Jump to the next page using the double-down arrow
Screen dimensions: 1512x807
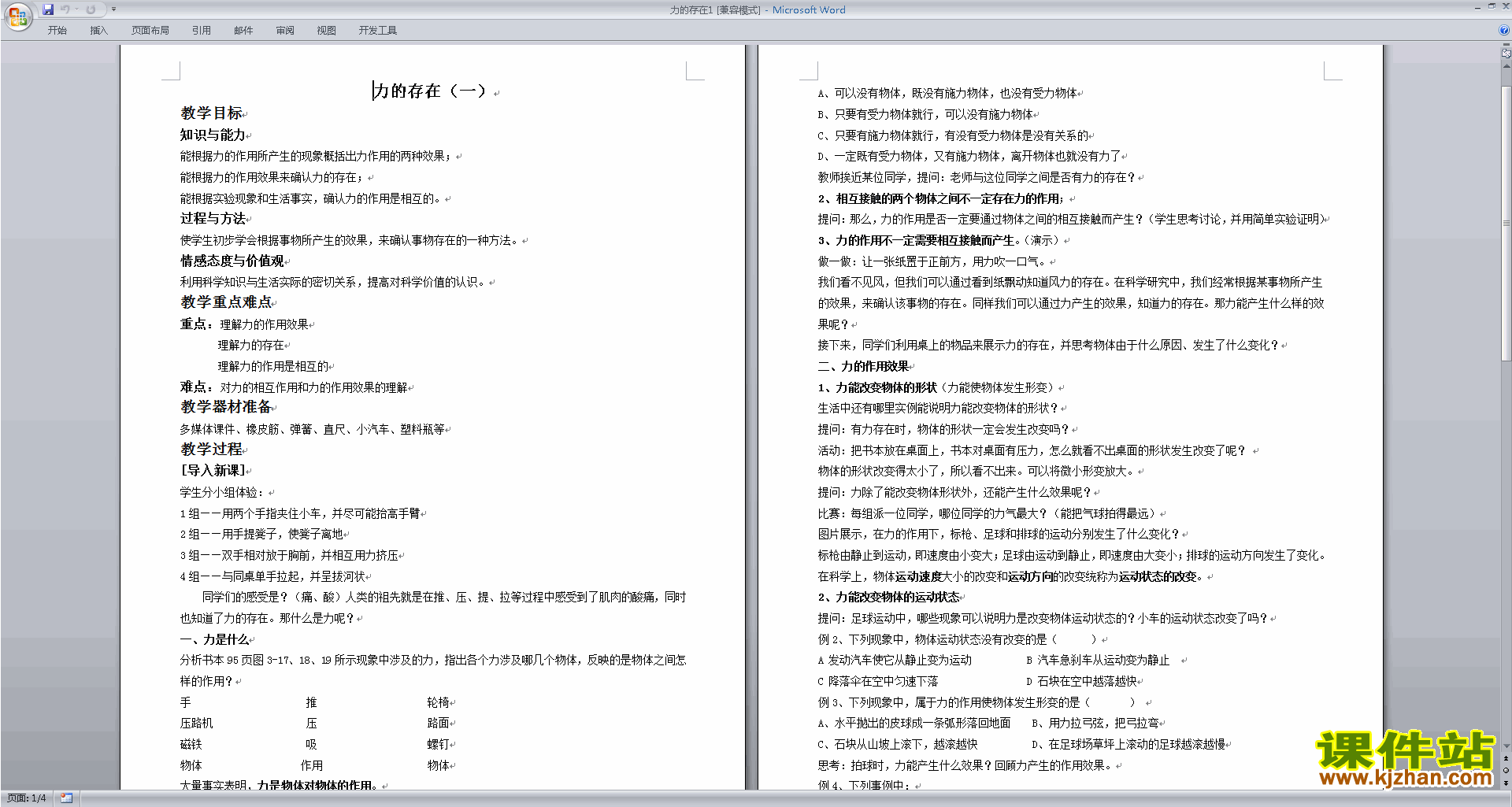tap(1506, 783)
